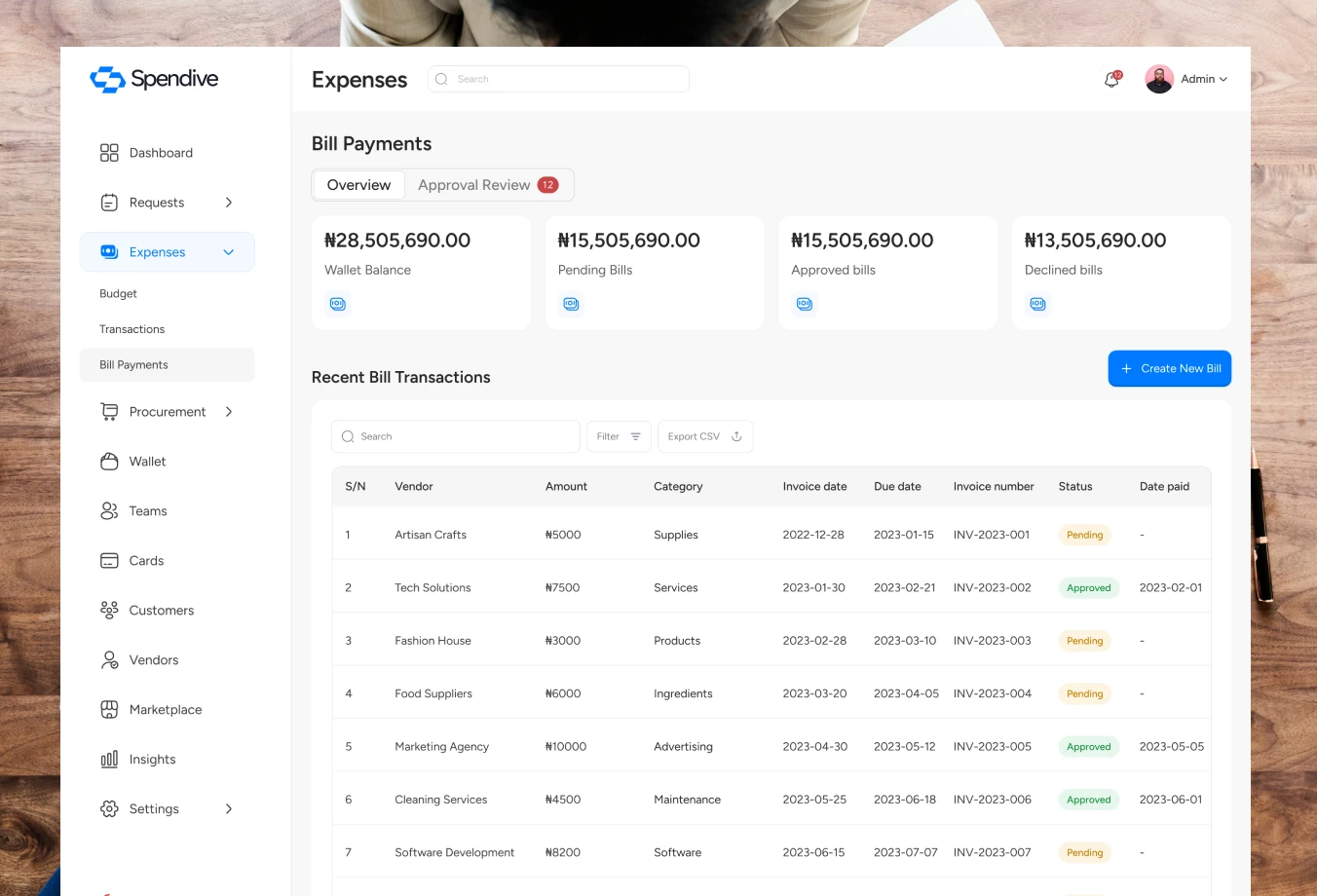Click the Recent Bill Transactions search field
This screenshot has height=896, width=1317.
[x=456, y=436]
